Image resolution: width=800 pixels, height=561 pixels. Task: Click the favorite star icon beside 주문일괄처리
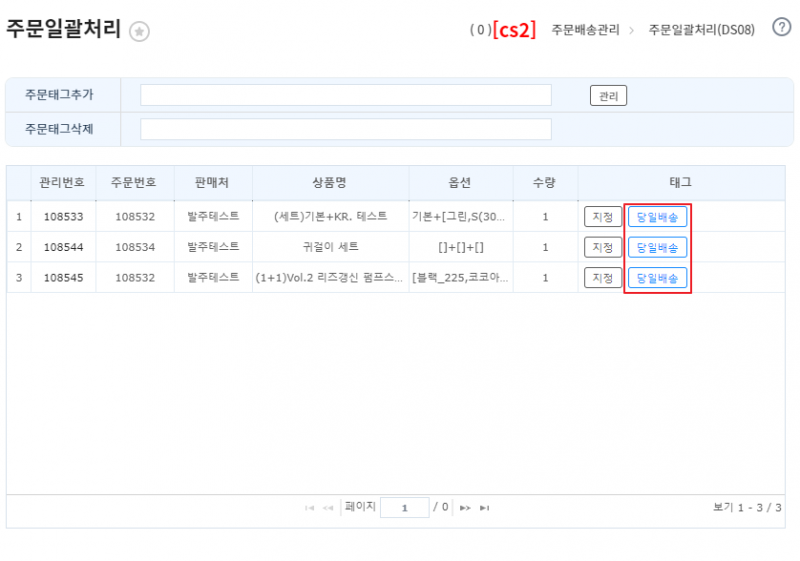click(139, 32)
